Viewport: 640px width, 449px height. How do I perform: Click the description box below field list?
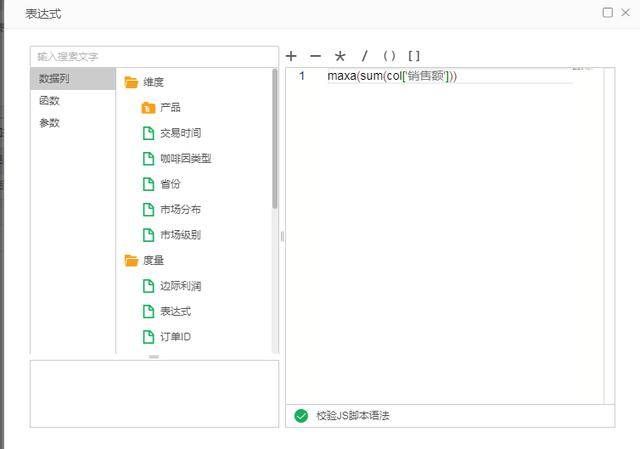pos(154,394)
